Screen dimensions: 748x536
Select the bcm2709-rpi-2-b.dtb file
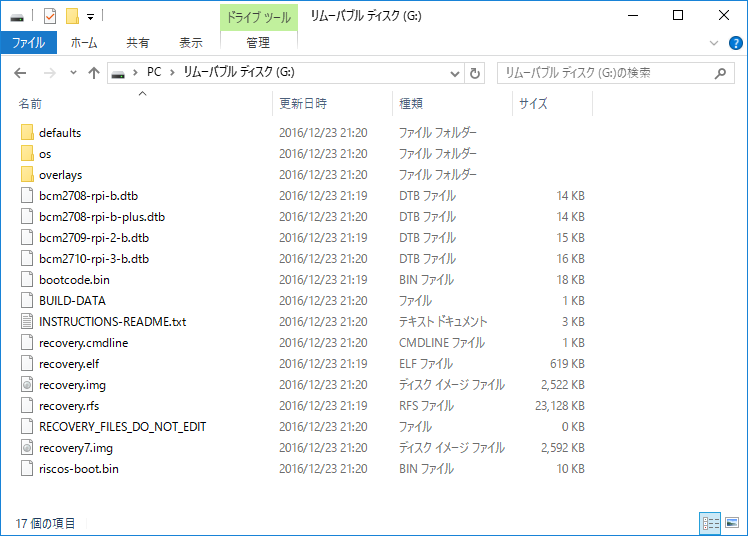94,237
